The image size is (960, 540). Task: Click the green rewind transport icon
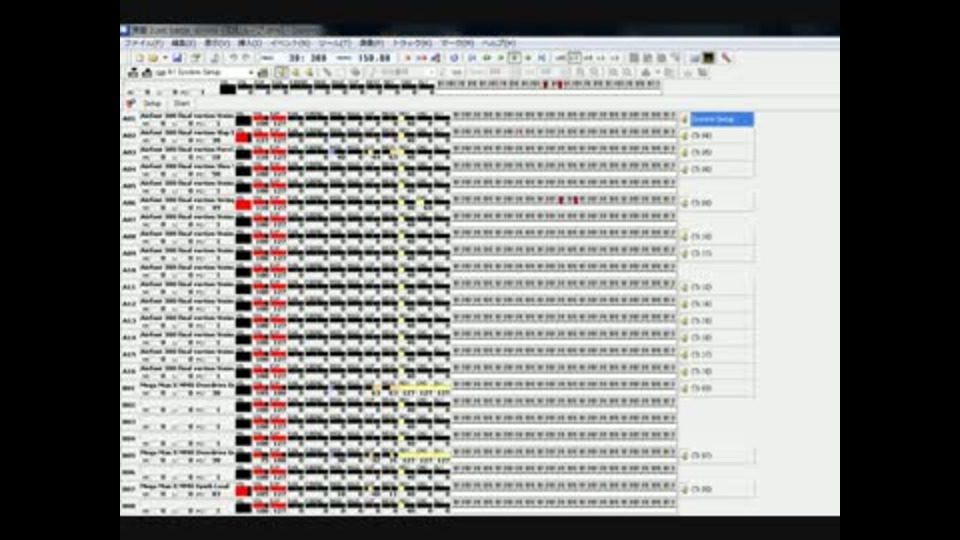click(486, 58)
